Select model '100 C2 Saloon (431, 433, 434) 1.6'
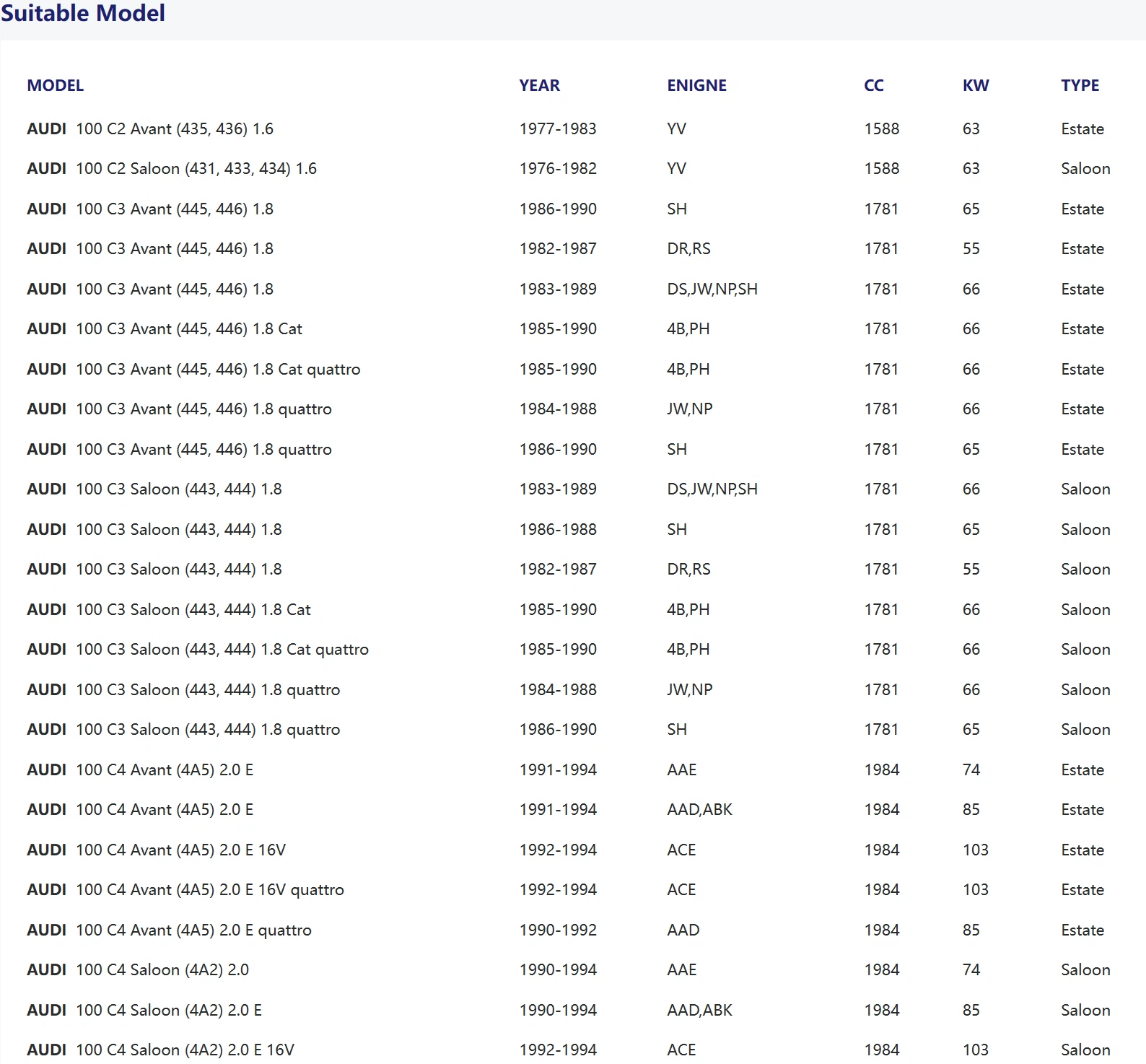Viewport: 1146px width, 1064px height. point(196,168)
